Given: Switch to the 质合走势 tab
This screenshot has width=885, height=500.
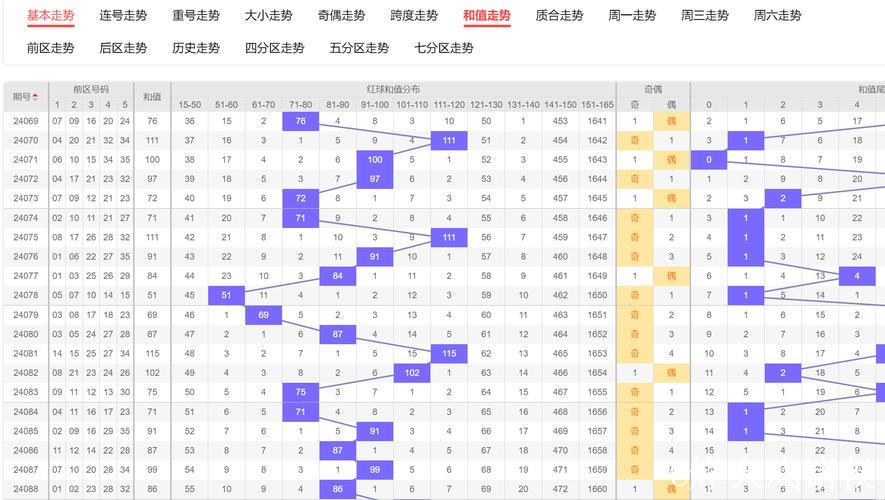Looking at the screenshot, I should click(x=559, y=16).
